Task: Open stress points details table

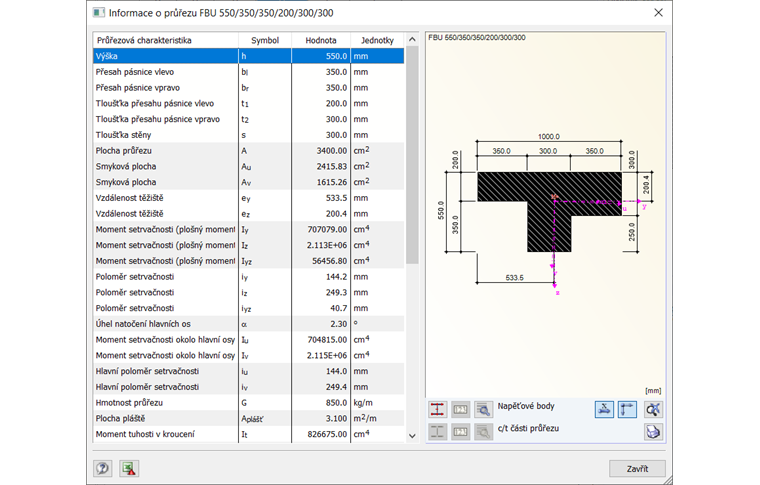Action: (x=484, y=408)
